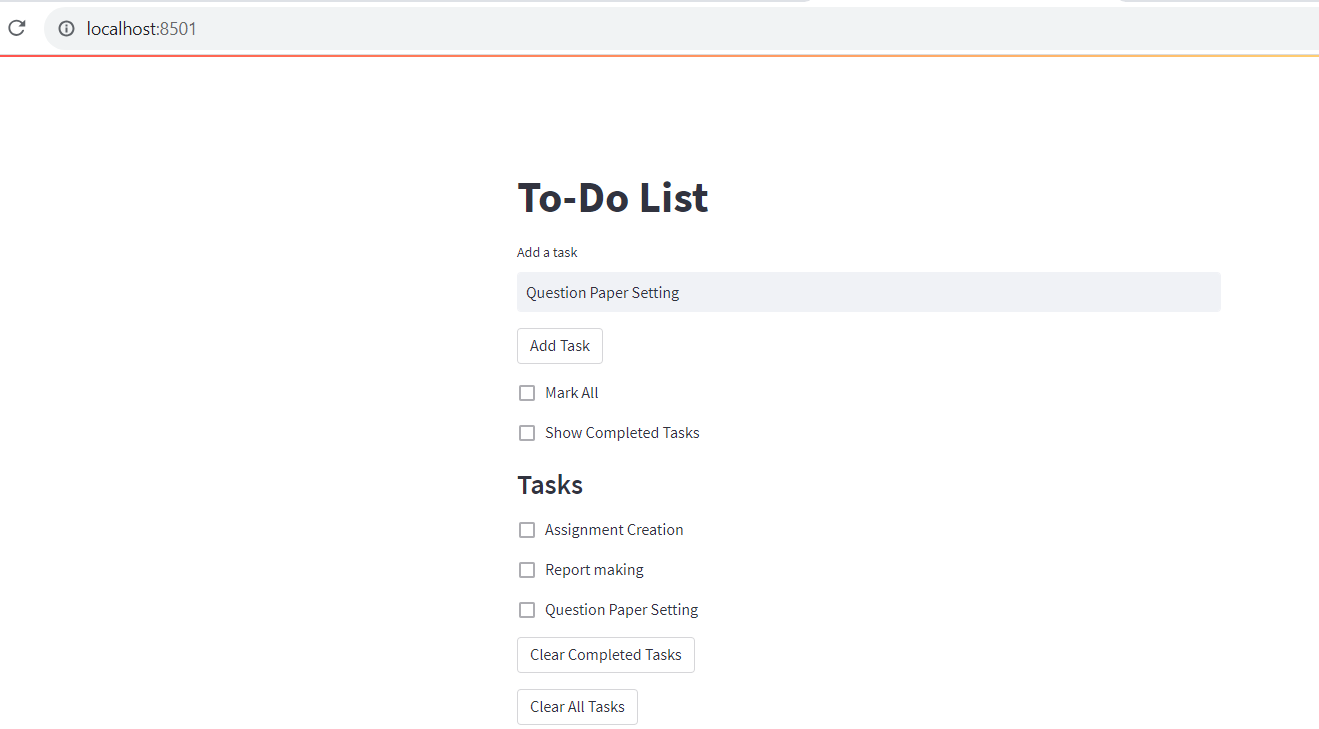The height and width of the screenshot is (729, 1319).
Task: Check the Report making task box
Action: [x=527, y=570]
